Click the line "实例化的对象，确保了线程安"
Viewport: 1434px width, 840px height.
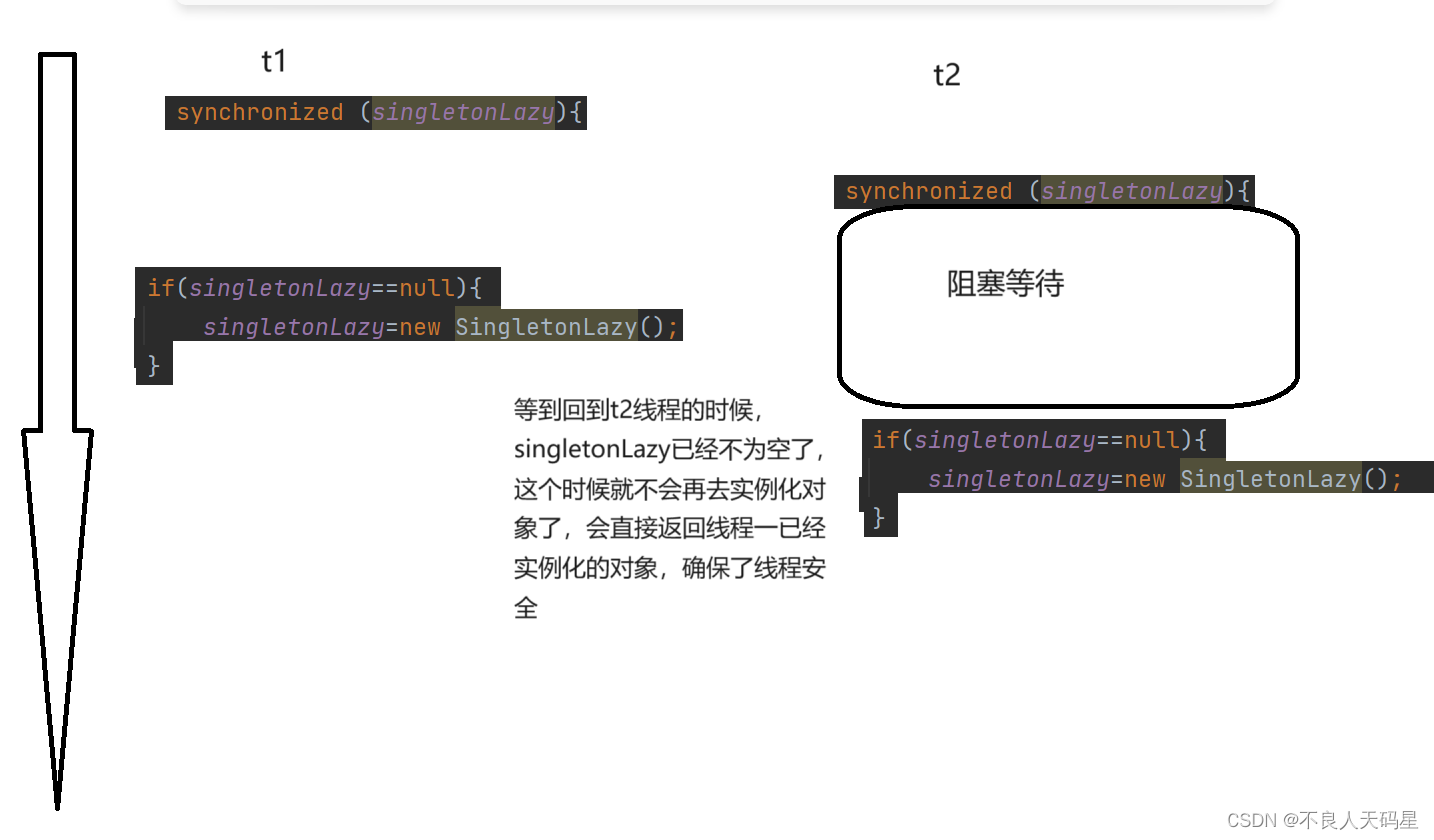(670, 568)
